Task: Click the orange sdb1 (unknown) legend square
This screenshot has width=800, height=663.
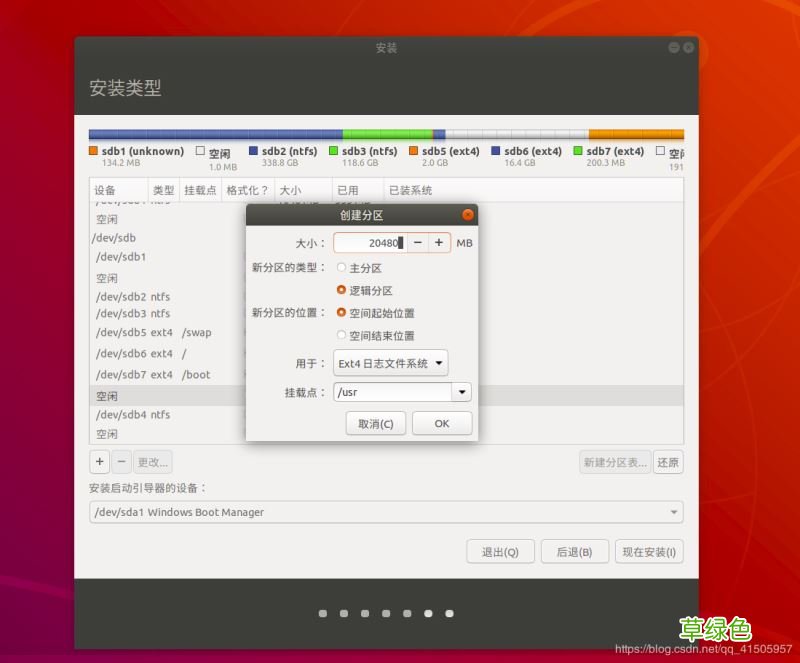Action: (x=90, y=151)
